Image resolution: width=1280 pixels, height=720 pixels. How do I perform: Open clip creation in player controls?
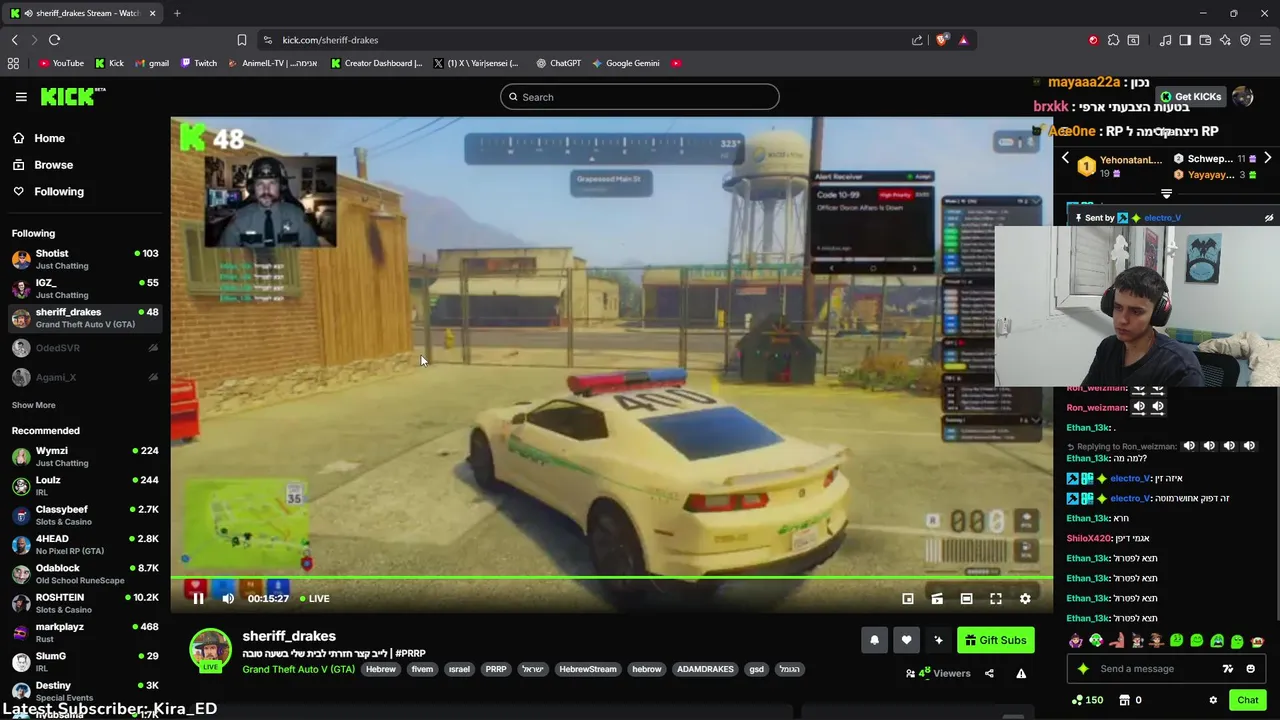[x=937, y=598]
